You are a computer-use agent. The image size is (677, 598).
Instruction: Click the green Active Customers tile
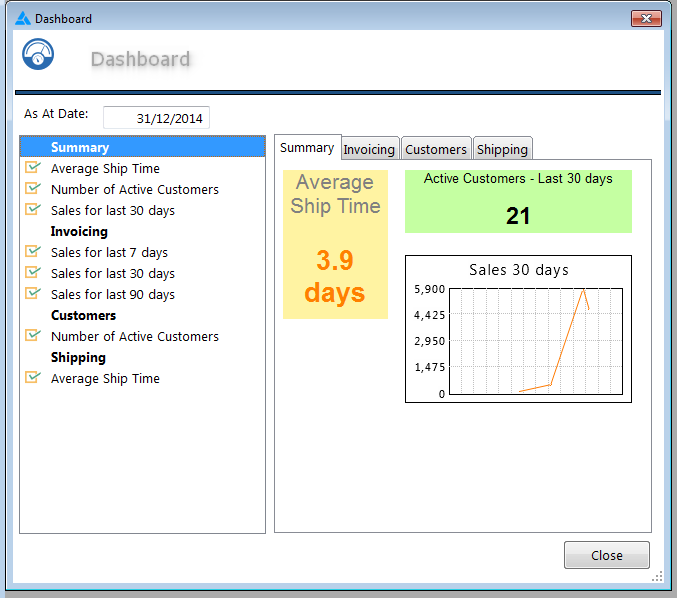click(x=518, y=202)
